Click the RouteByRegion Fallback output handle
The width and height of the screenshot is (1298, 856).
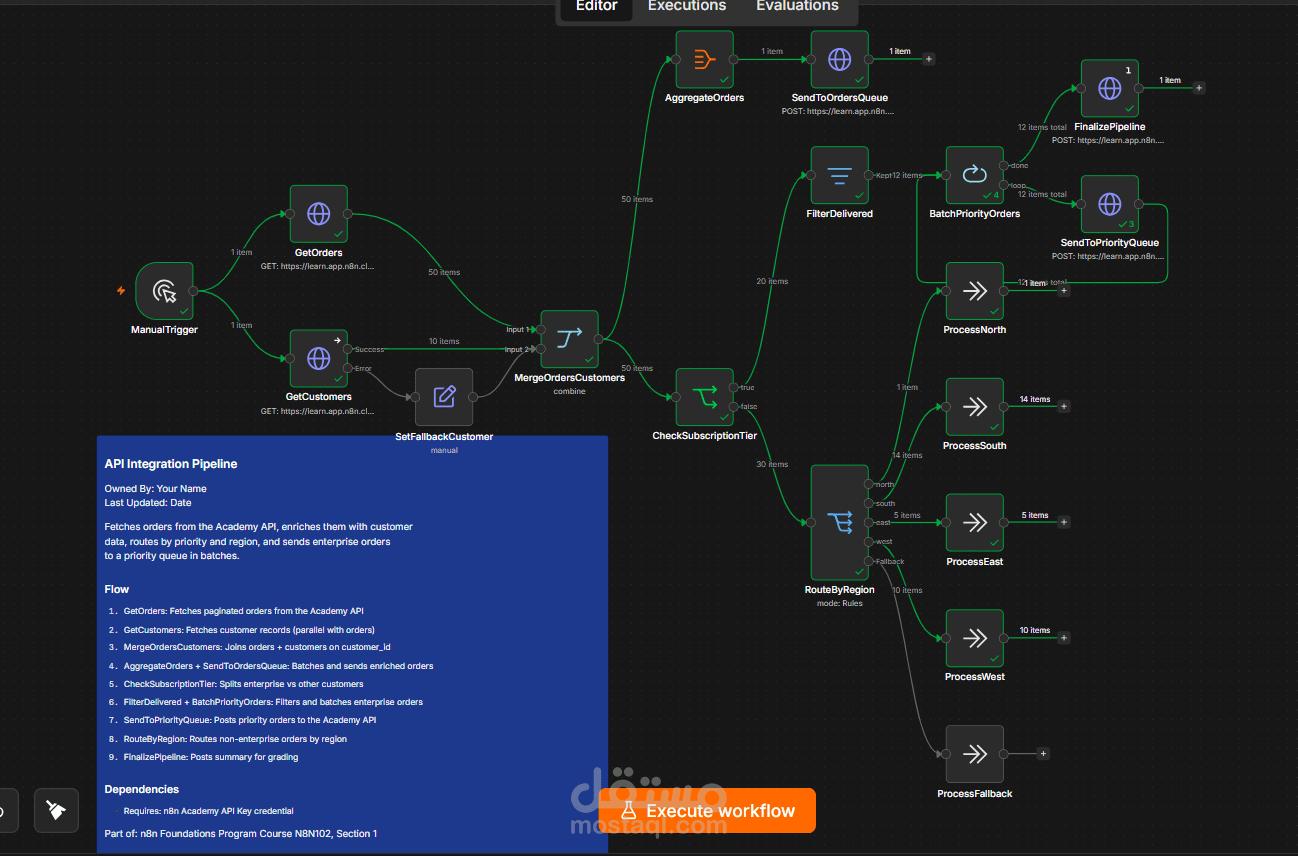868,561
